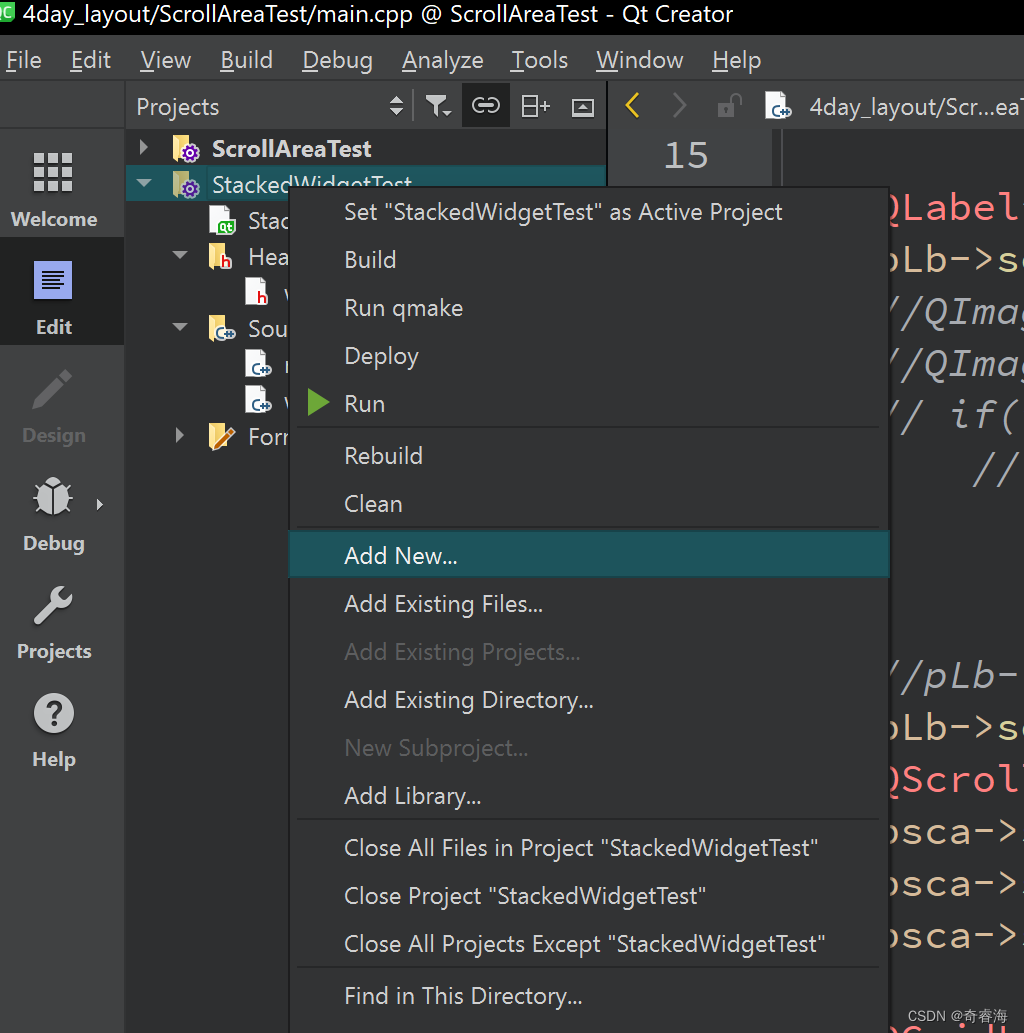Select Add Library...
Viewport: 1024px width, 1033px height.
(589, 796)
